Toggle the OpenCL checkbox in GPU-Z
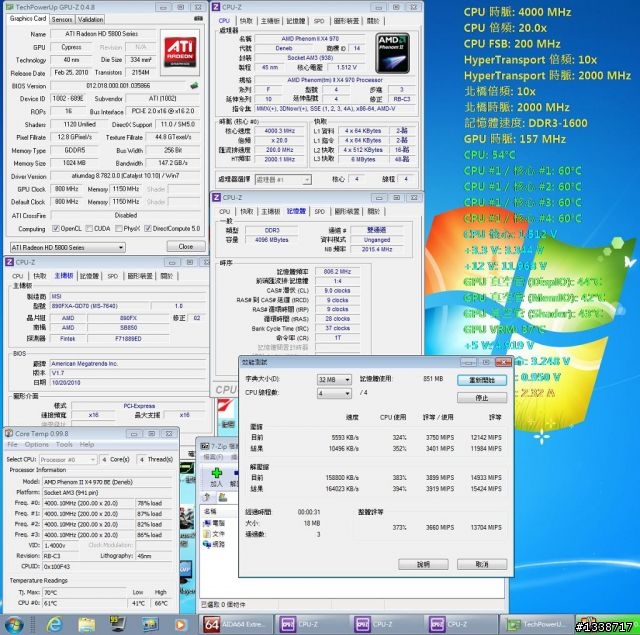The image size is (640, 635). point(56,229)
